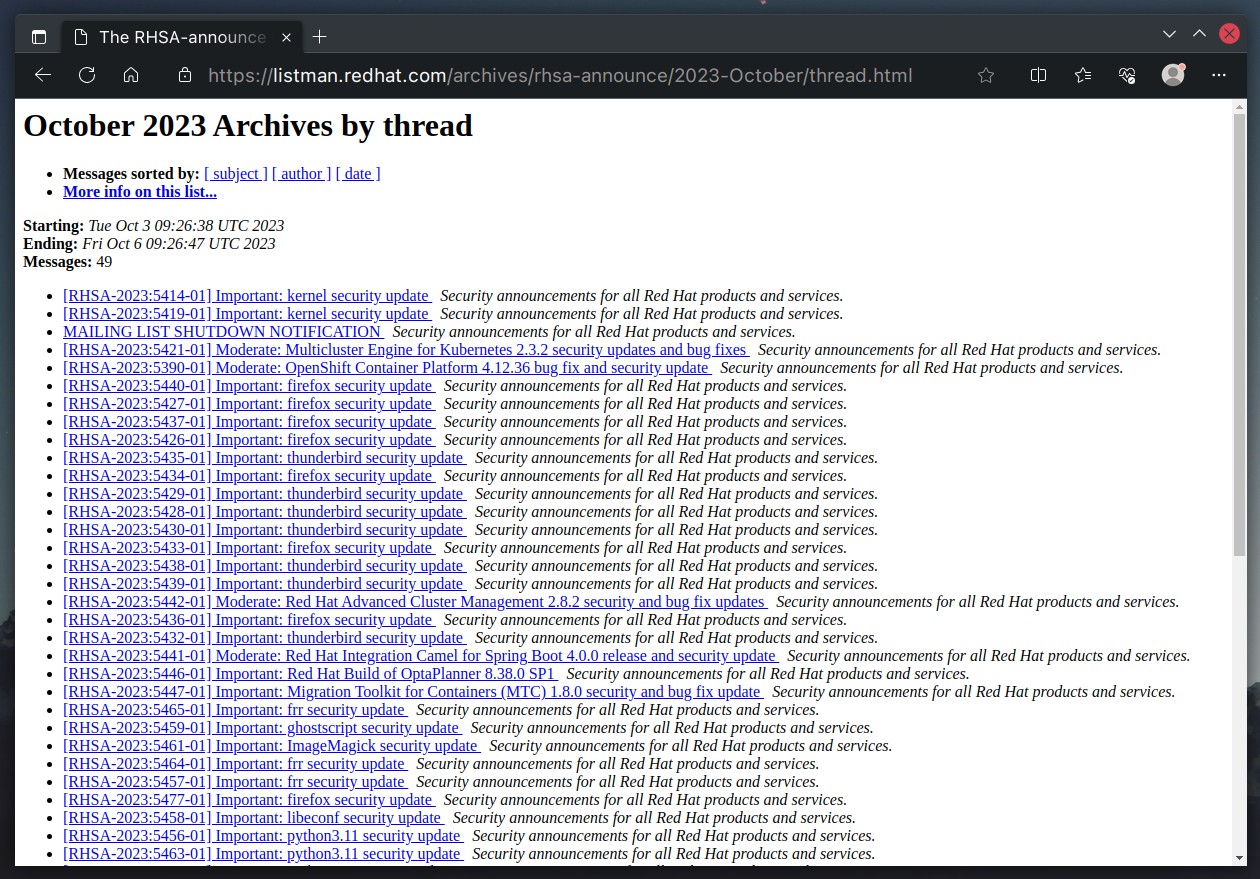Open Settings and more menu
This screenshot has width=1260, height=879.
coord(1218,75)
